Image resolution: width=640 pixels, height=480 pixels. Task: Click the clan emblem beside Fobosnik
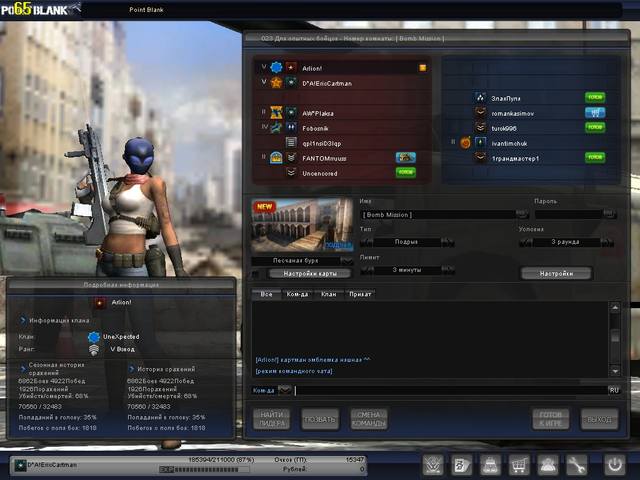click(276, 128)
